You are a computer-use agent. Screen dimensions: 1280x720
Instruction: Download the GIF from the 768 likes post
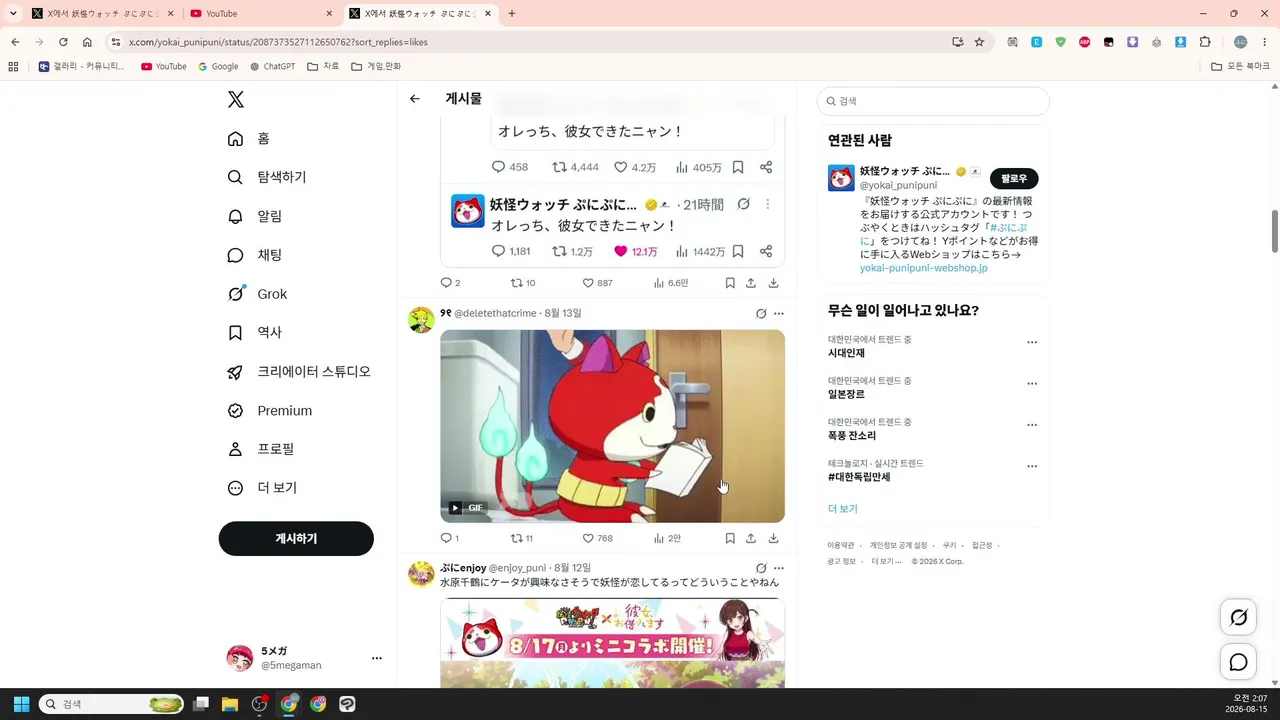(x=773, y=538)
